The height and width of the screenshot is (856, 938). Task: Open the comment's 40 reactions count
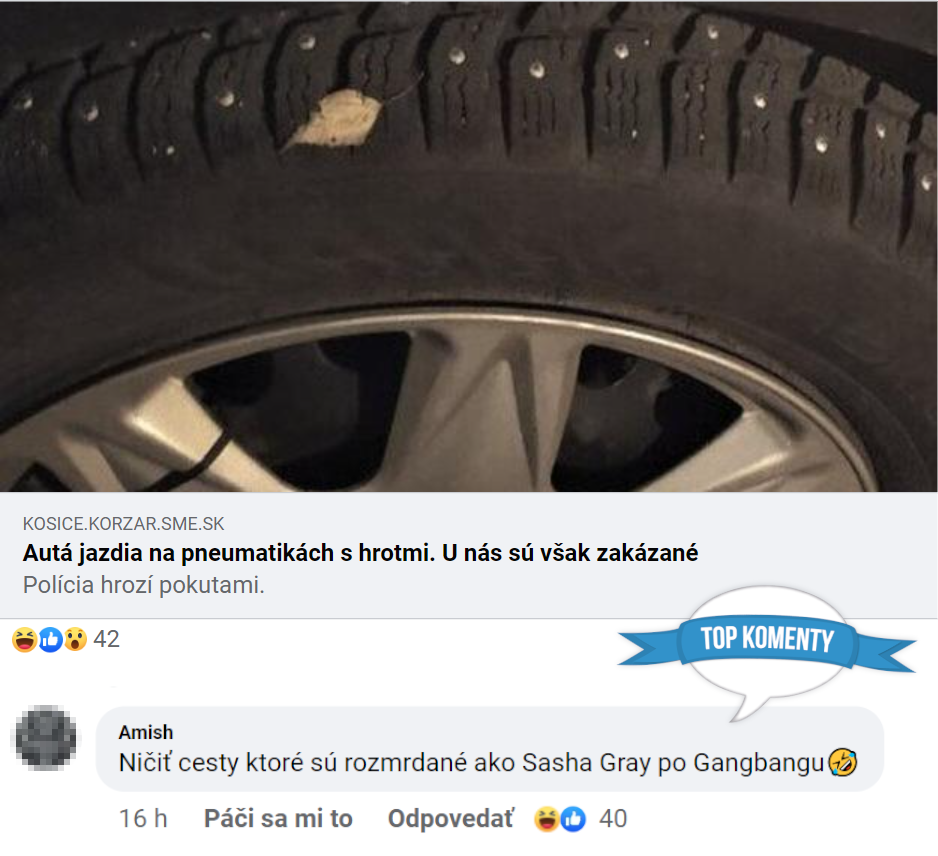[613, 819]
